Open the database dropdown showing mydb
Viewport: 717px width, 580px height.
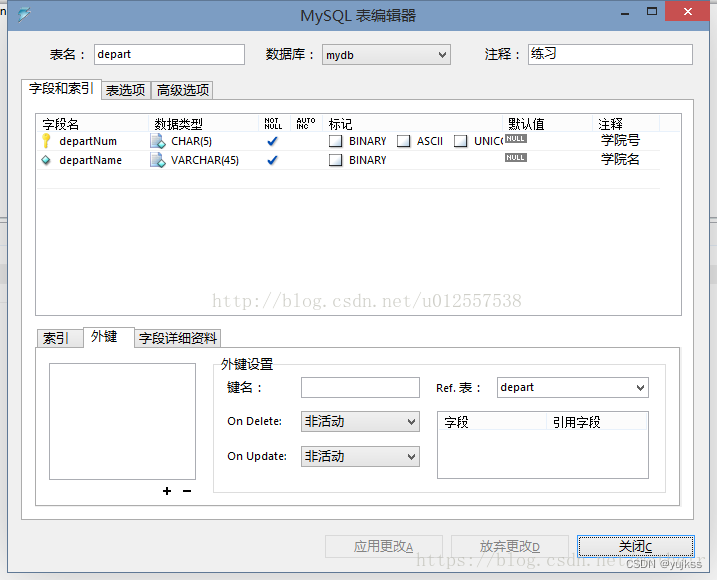coord(386,55)
